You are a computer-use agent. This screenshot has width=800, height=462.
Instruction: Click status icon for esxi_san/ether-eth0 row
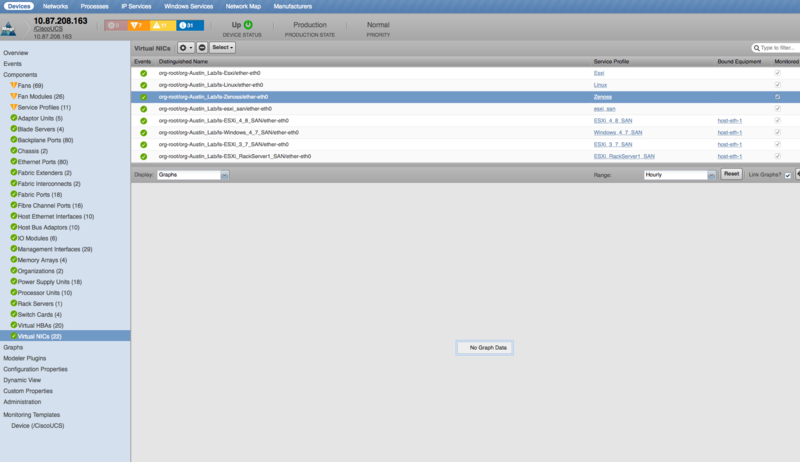coord(143,109)
